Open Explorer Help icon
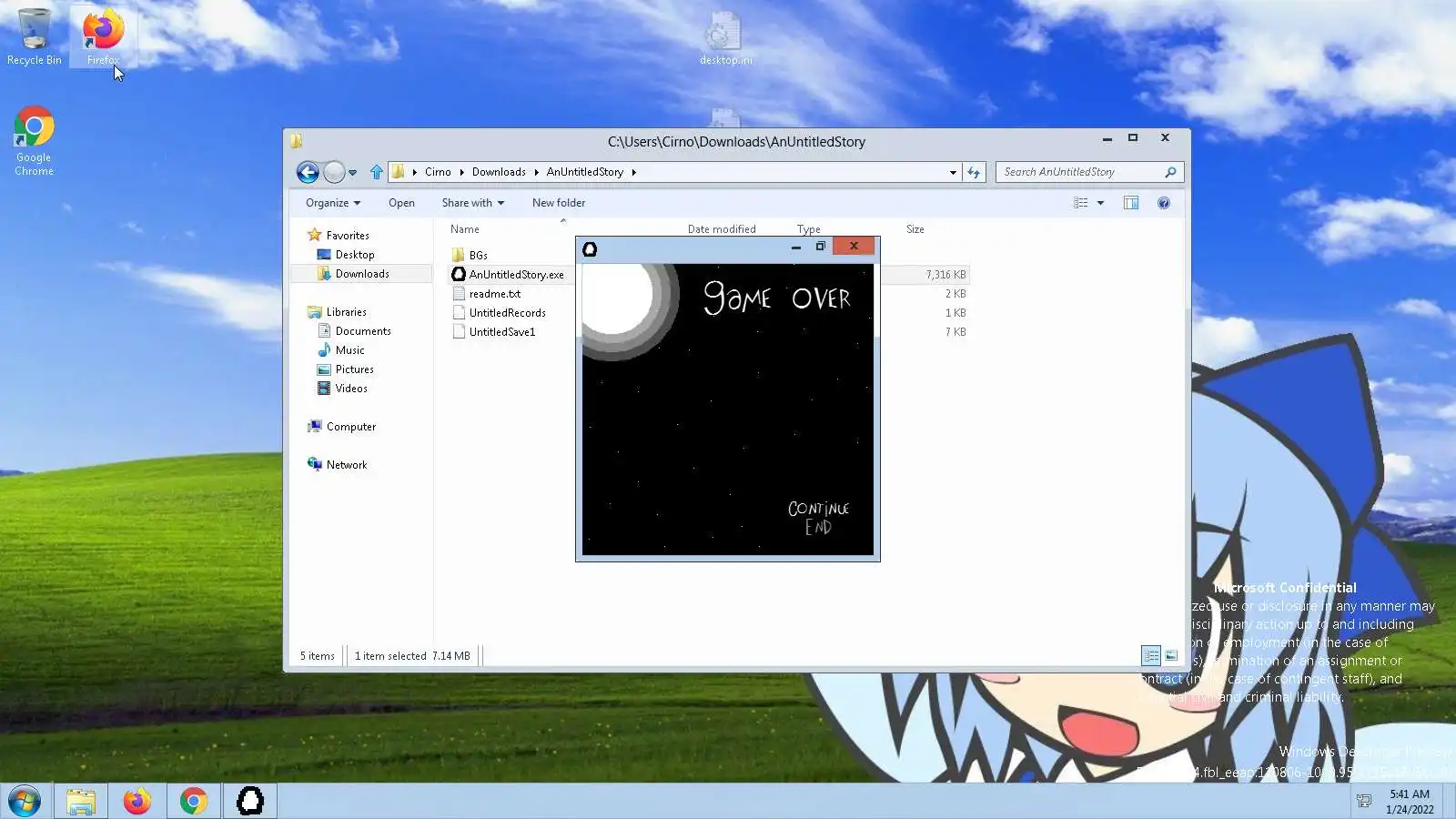Viewport: 1456px width, 819px height. [1163, 203]
